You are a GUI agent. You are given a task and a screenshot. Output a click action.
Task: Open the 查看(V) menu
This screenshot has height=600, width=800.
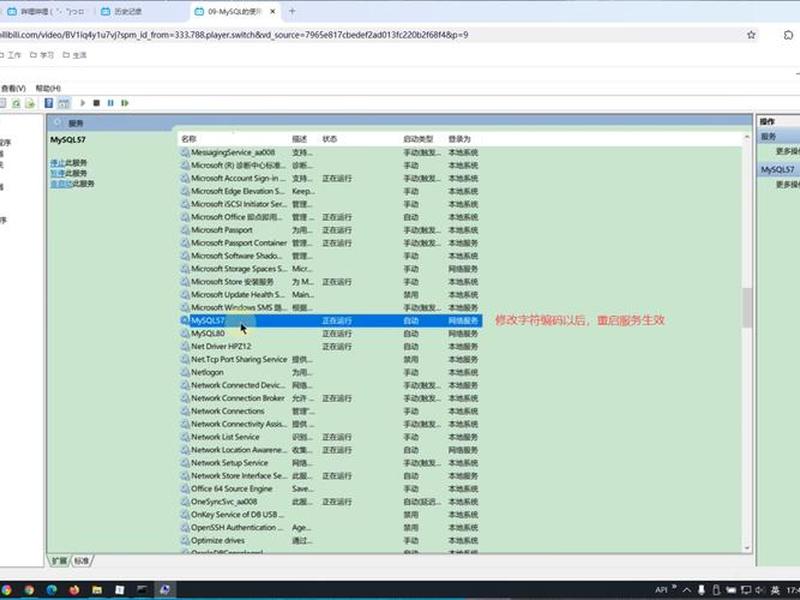pyautogui.click(x=13, y=88)
